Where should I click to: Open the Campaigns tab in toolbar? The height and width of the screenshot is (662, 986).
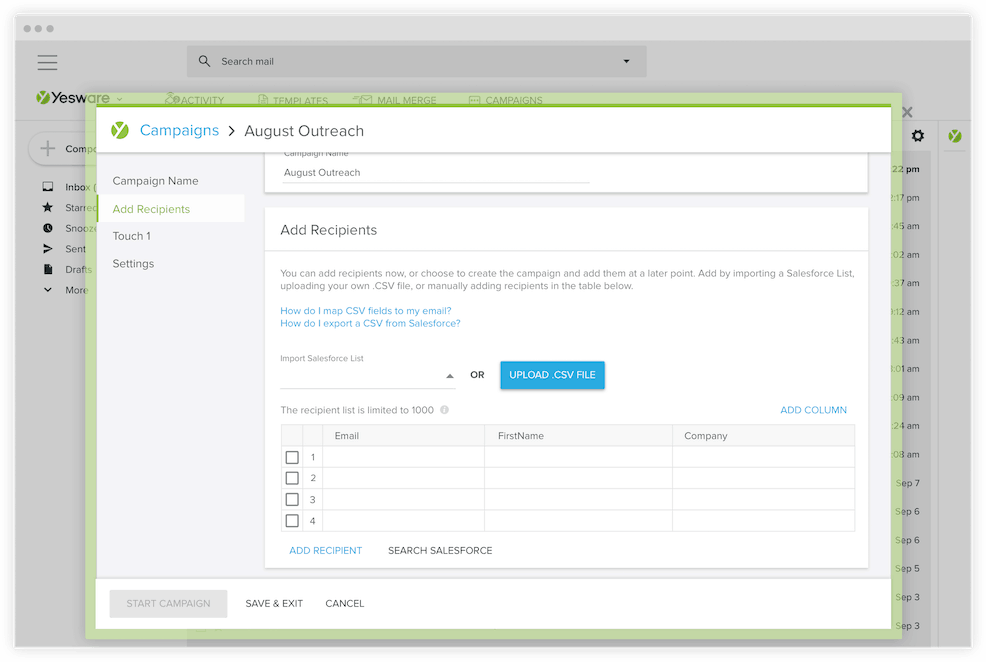tap(506, 100)
